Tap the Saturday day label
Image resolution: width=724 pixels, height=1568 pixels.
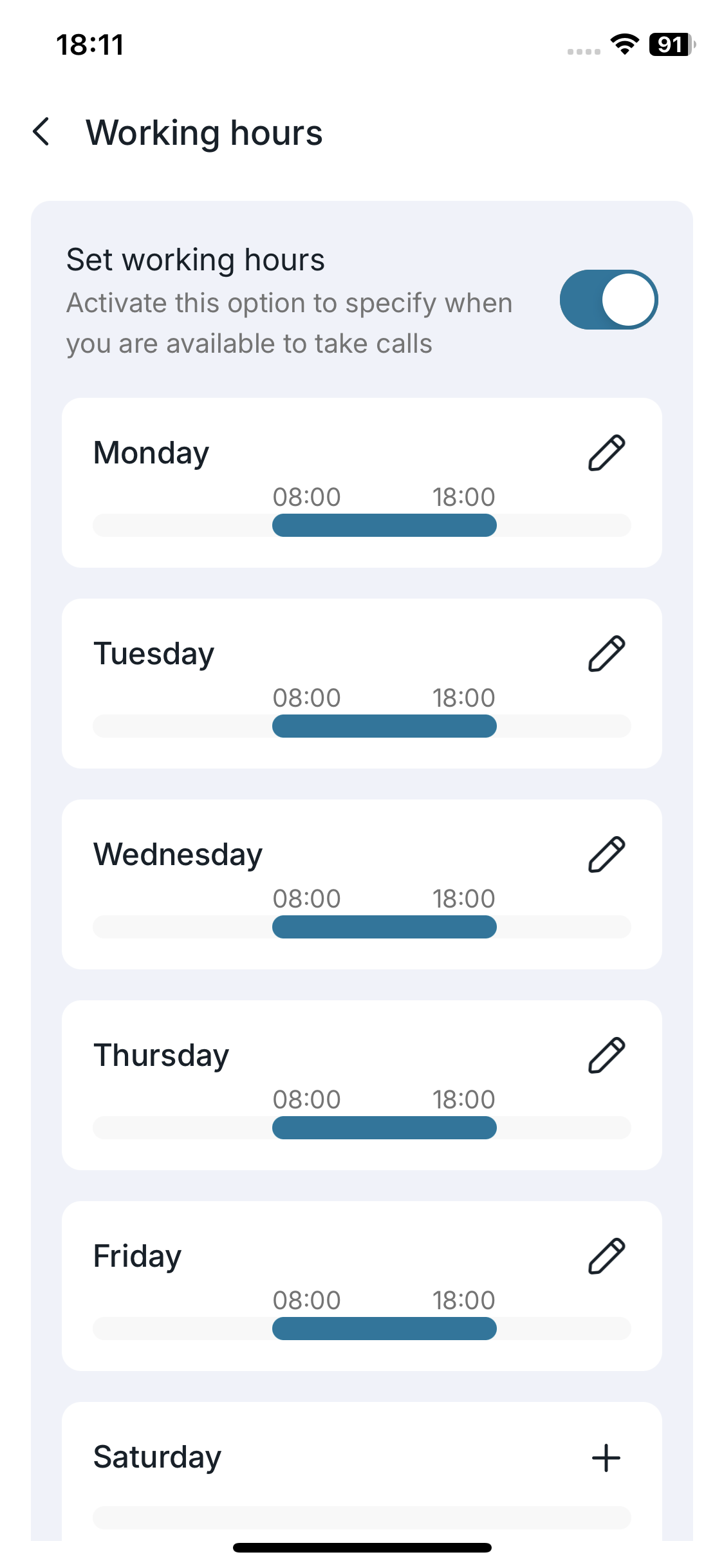(x=157, y=1457)
